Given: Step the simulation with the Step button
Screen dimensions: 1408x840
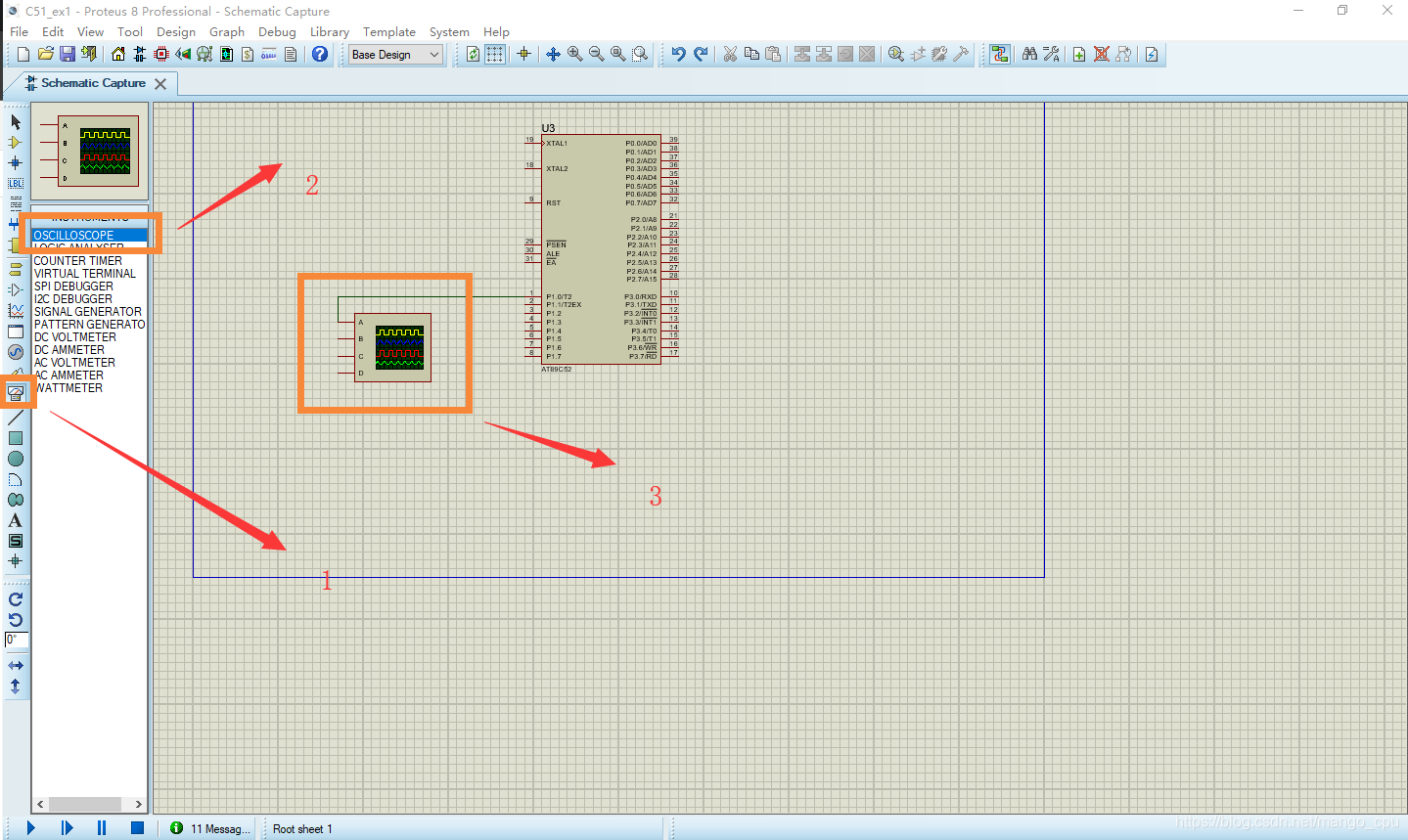Looking at the screenshot, I should click(66, 827).
